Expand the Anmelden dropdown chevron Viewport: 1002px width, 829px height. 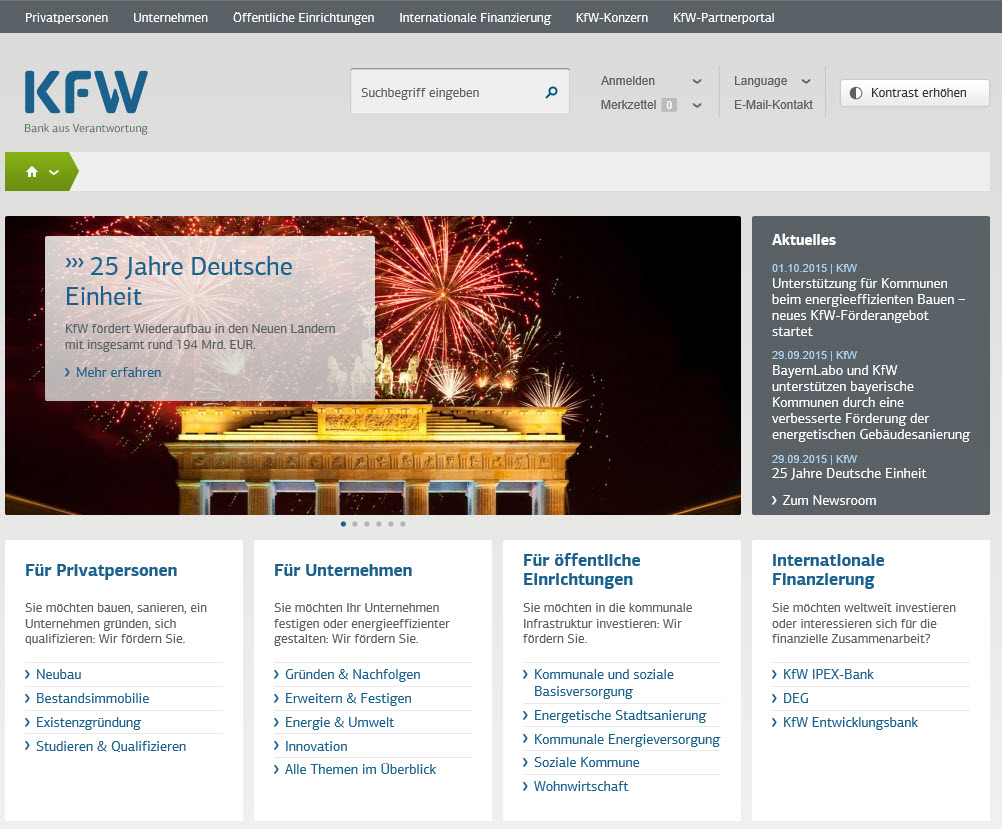pyautogui.click(x=695, y=80)
